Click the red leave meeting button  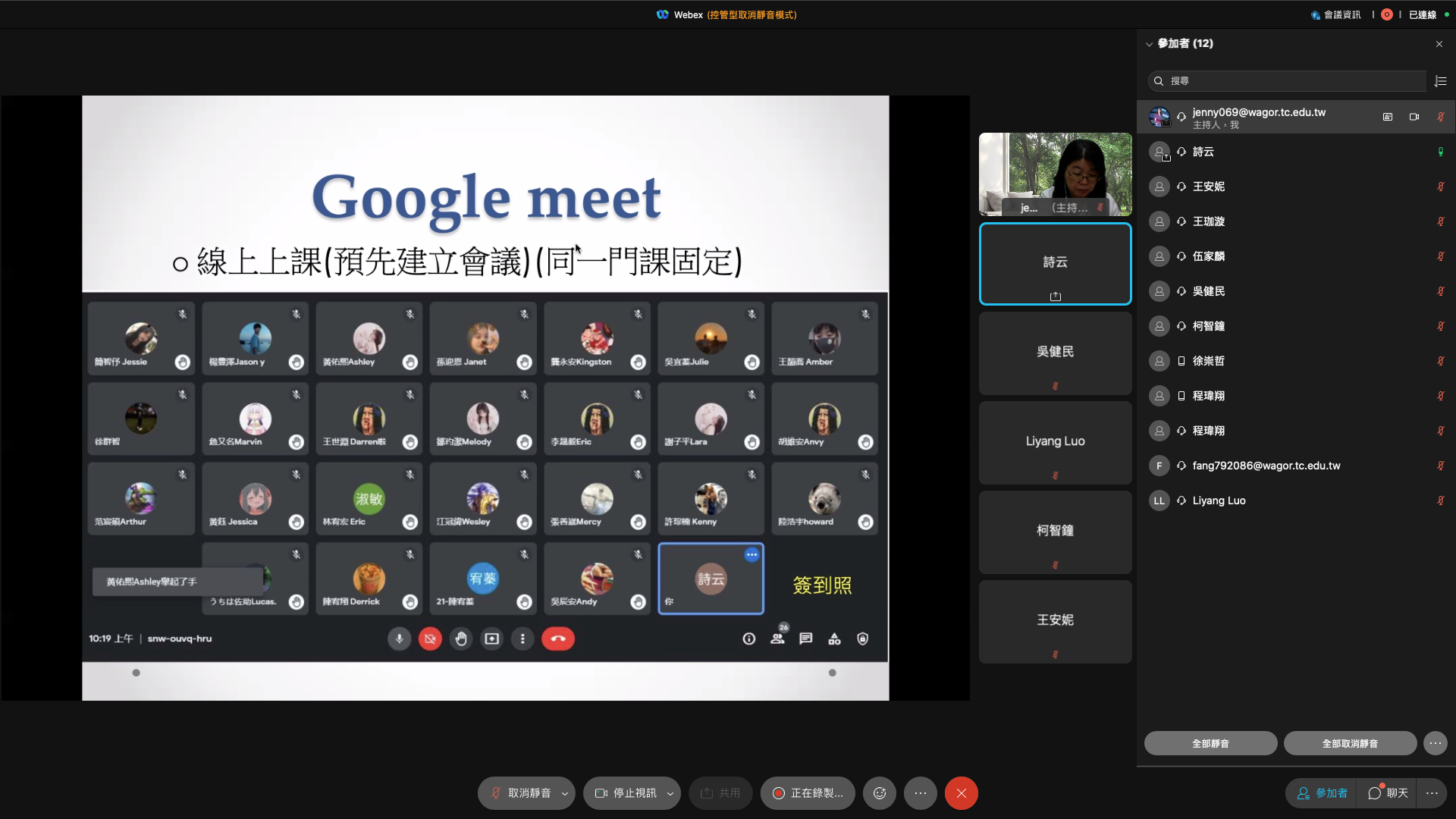coord(961,793)
